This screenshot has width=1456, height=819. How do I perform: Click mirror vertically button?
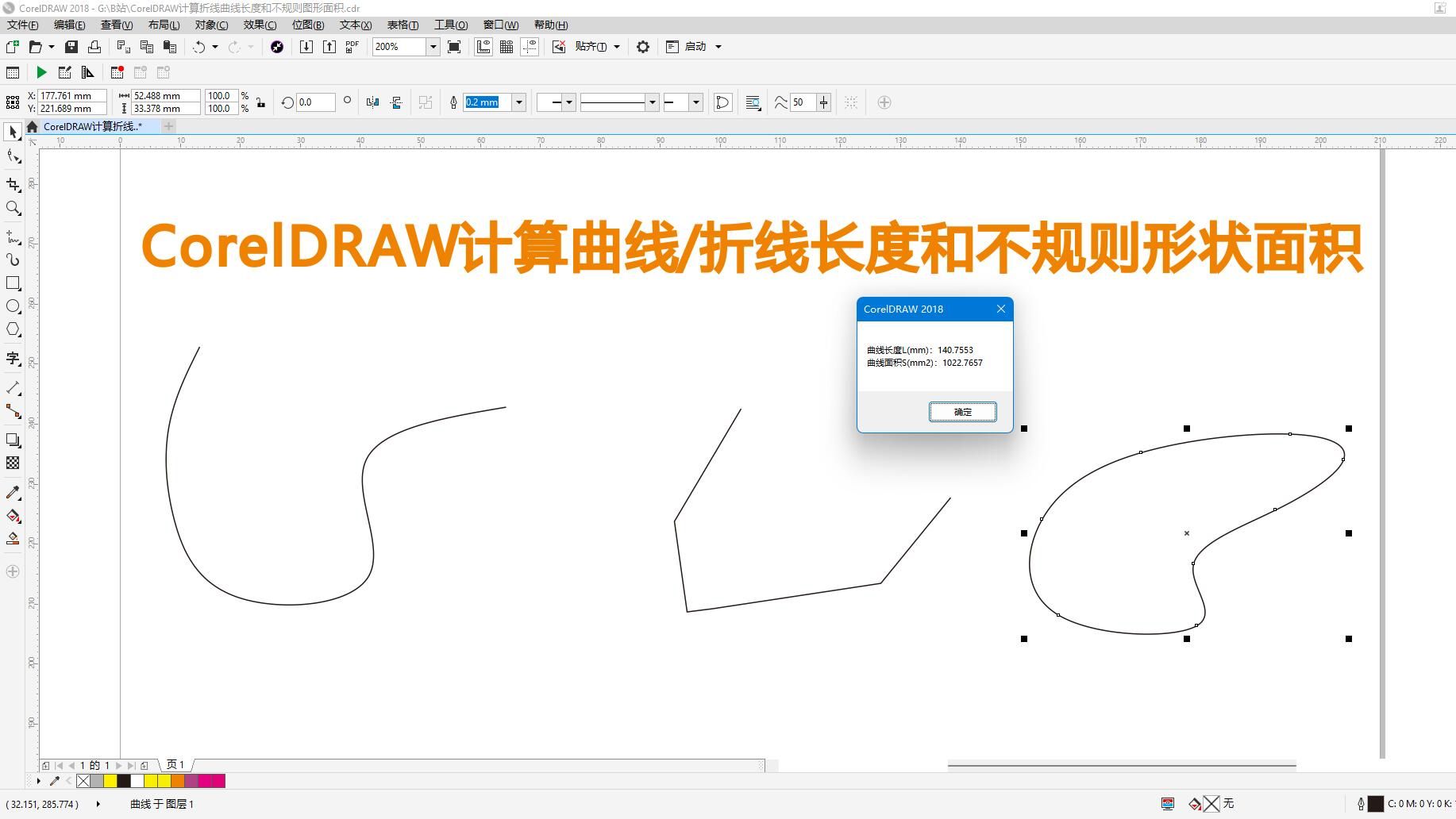click(396, 102)
